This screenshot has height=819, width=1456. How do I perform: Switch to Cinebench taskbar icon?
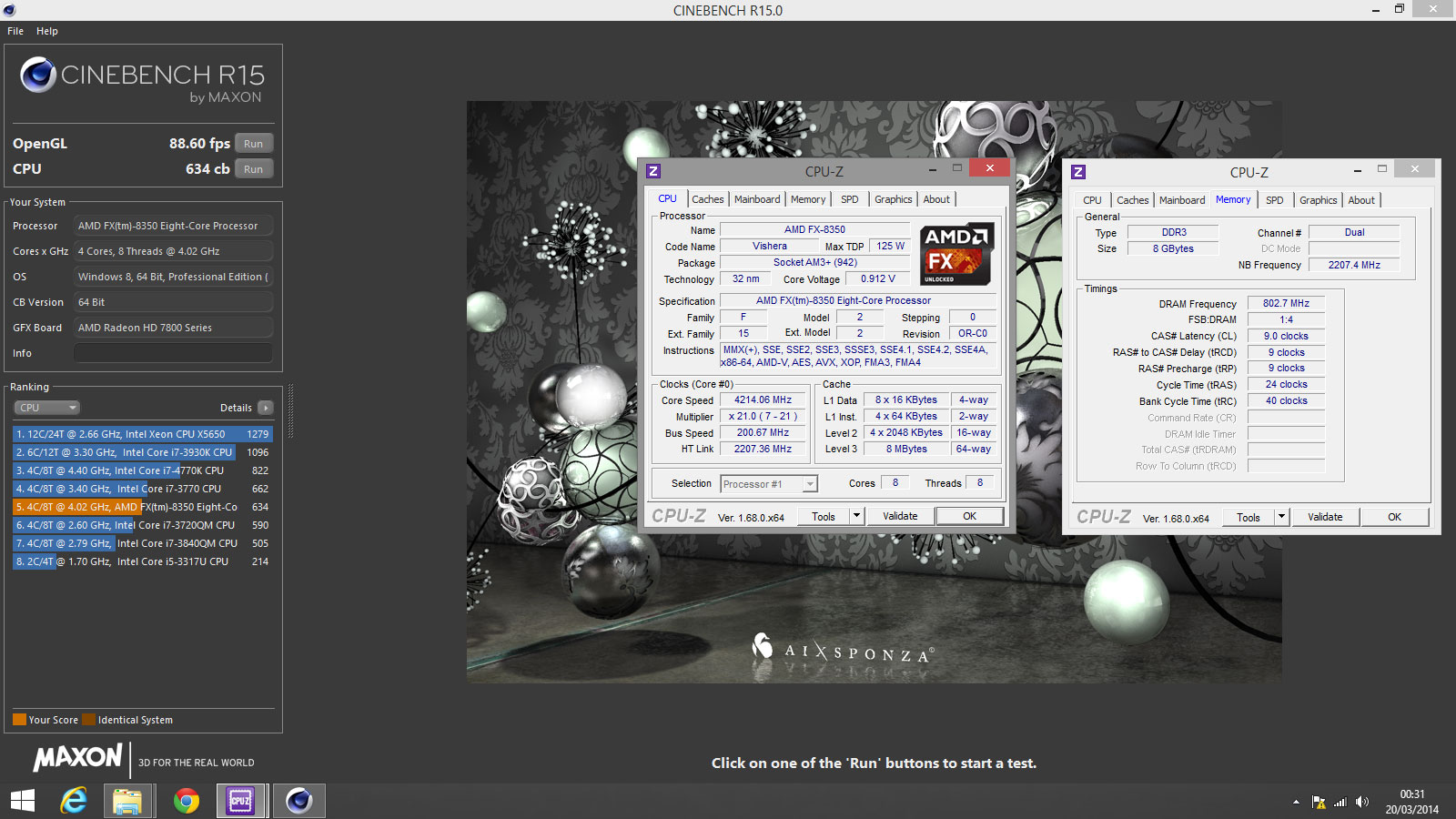tap(298, 801)
